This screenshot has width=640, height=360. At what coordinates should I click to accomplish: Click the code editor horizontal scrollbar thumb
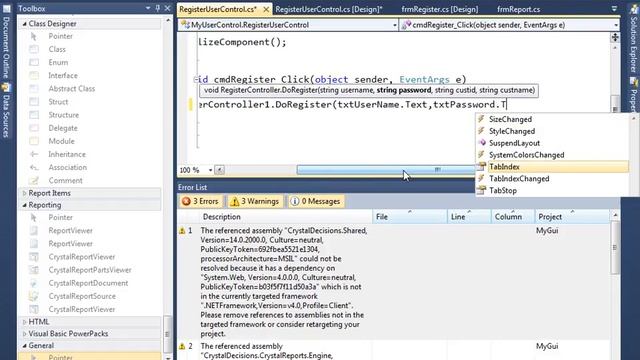point(386,170)
